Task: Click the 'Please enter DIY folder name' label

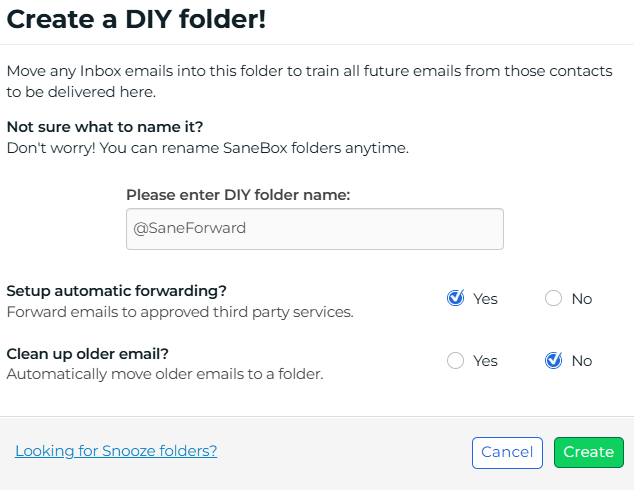Action: pos(238,195)
